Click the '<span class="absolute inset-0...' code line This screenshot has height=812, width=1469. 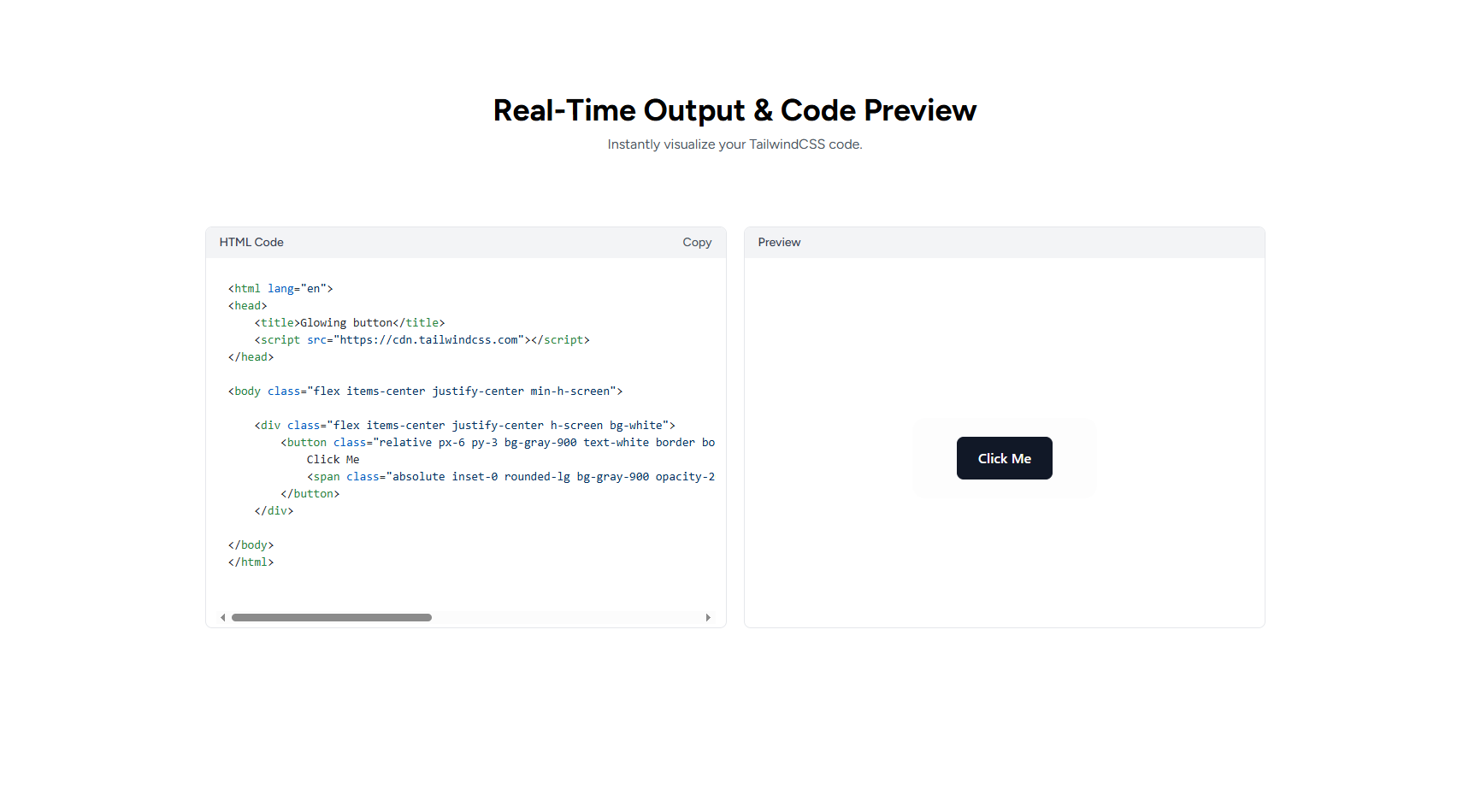click(511, 477)
